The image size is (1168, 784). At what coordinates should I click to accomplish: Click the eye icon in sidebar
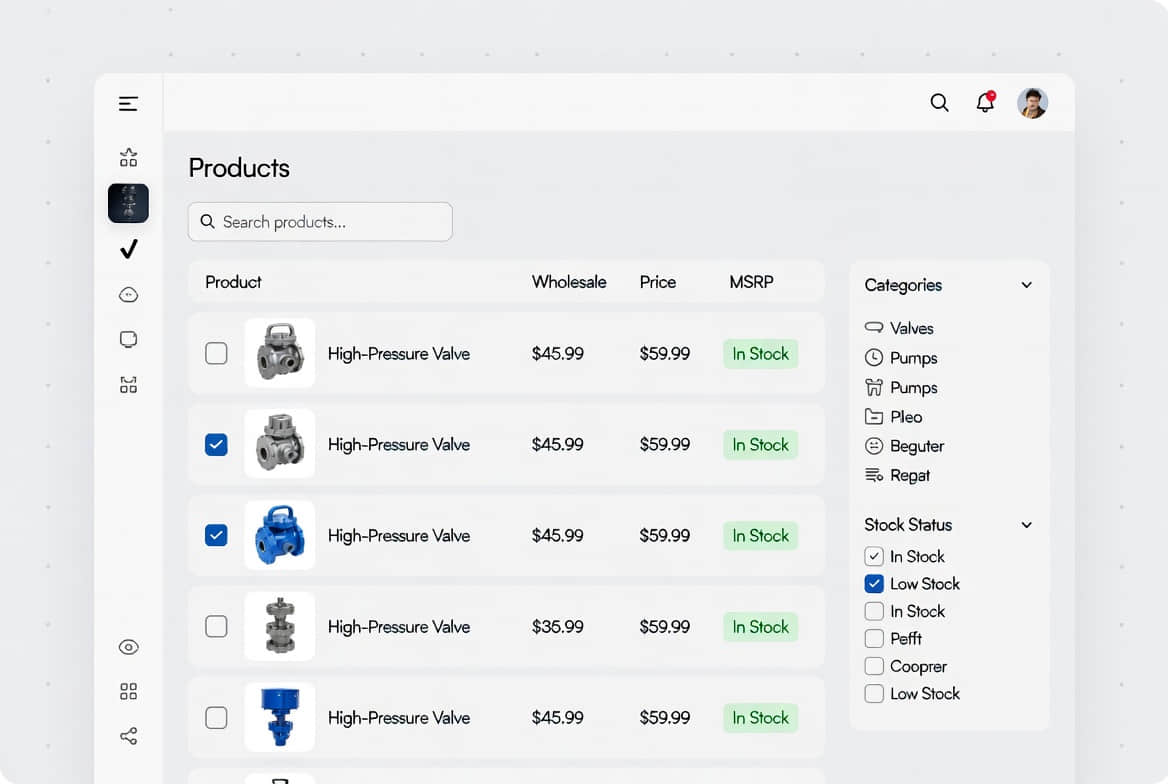(x=128, y=647)
